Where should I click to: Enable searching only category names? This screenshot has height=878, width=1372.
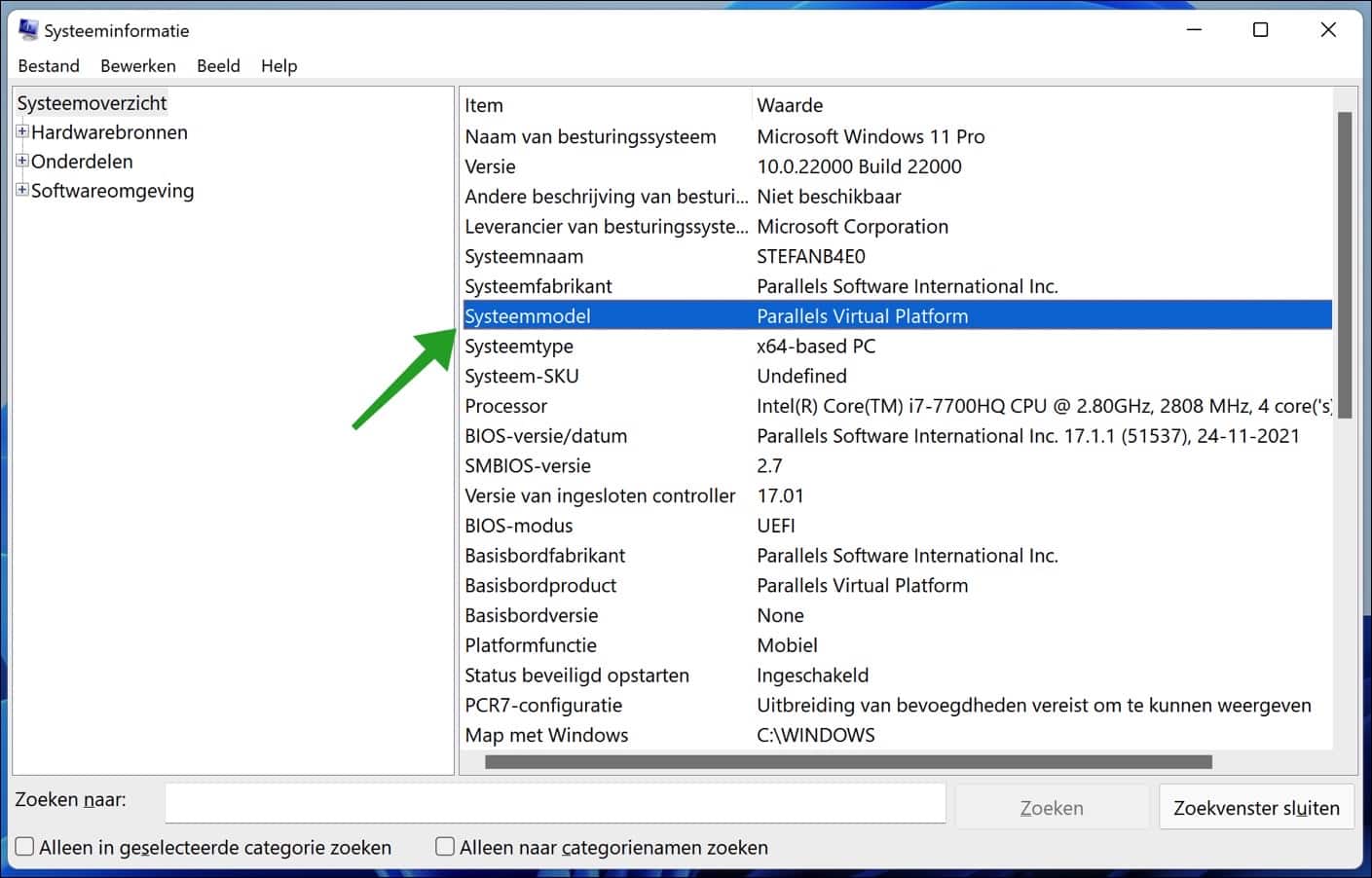(444, 847)
